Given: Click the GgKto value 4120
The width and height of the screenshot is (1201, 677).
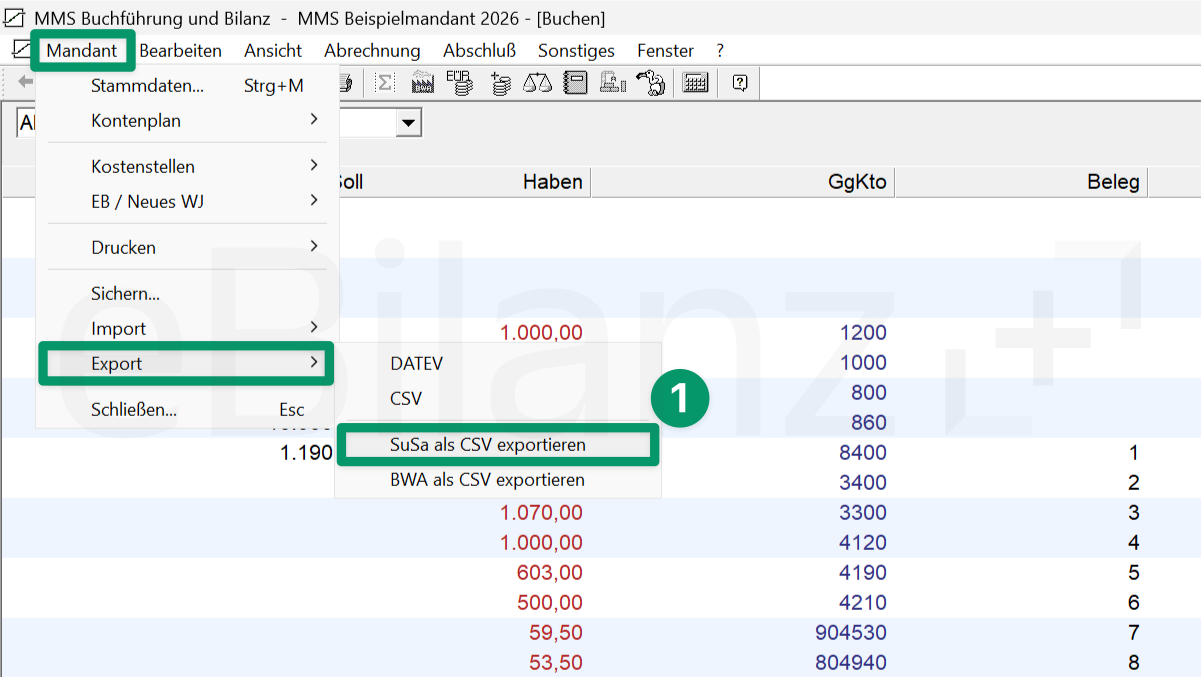Looking at the screenshot, I should 863,543.
